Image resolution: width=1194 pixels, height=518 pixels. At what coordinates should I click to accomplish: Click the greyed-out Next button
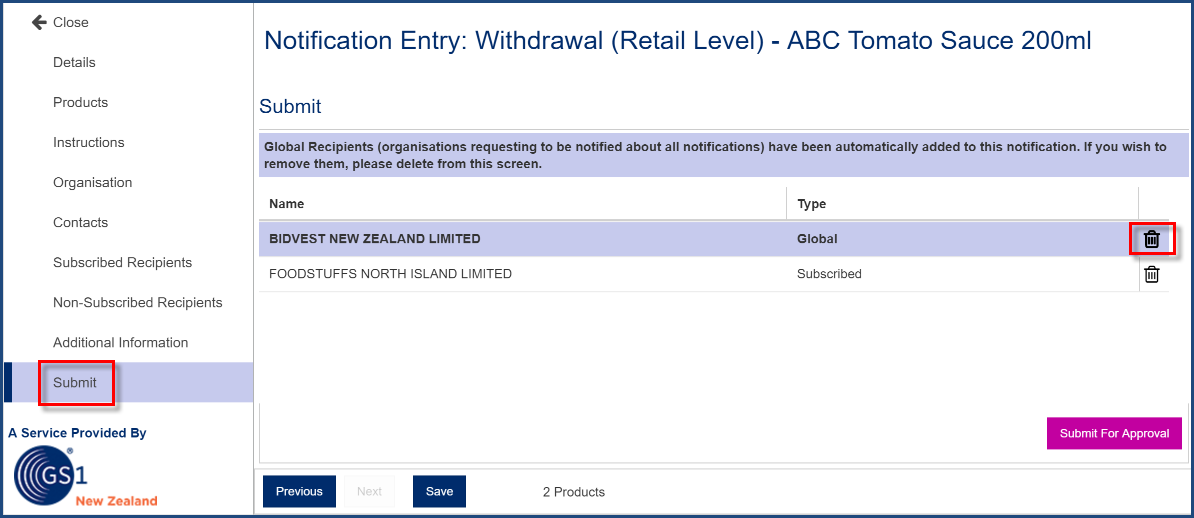[x=369, y=491]
